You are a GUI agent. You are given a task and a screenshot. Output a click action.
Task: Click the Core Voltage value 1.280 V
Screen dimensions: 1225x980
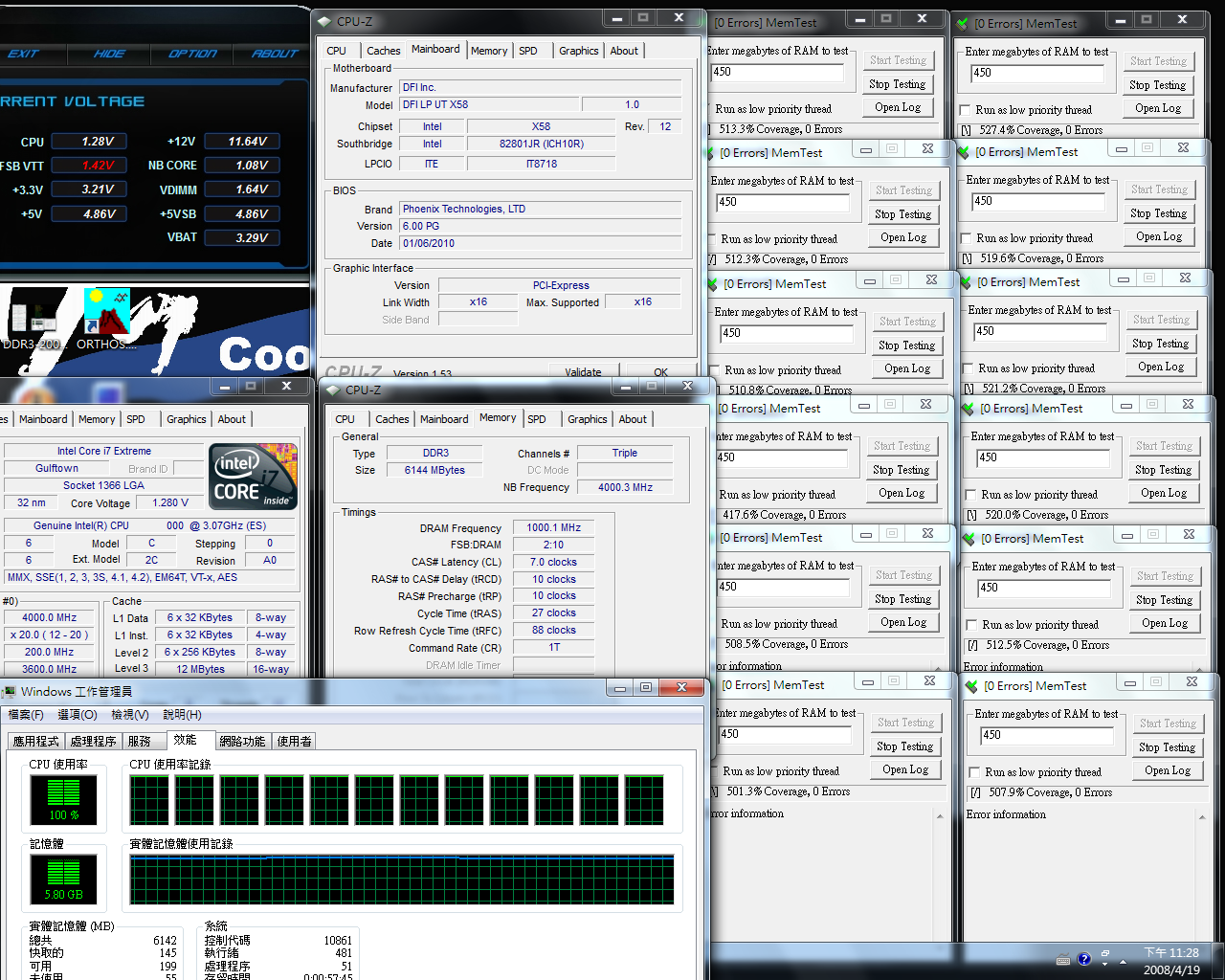point(170,502)
